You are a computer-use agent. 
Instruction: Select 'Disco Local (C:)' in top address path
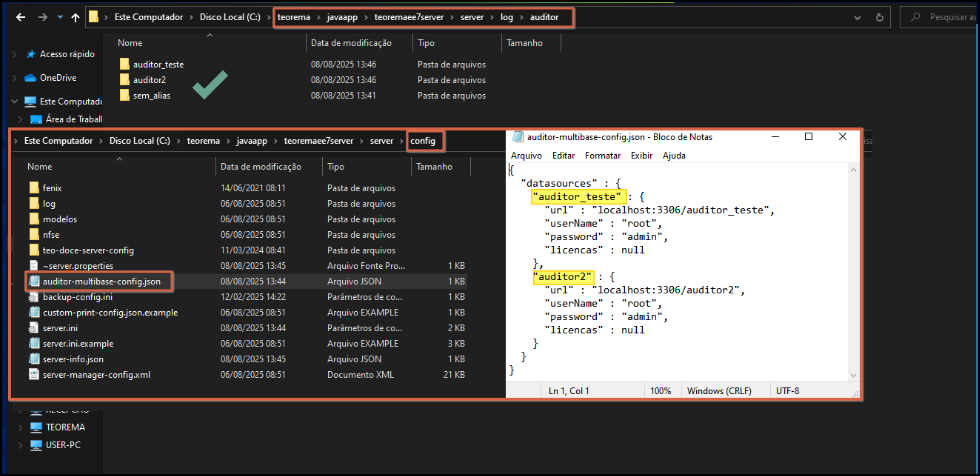point(228,17)
